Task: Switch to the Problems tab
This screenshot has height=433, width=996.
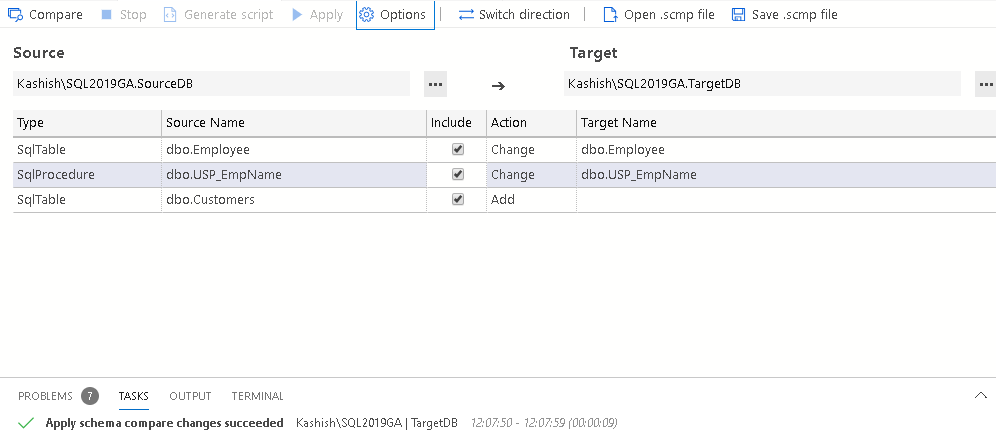Action: pos(46,396)
